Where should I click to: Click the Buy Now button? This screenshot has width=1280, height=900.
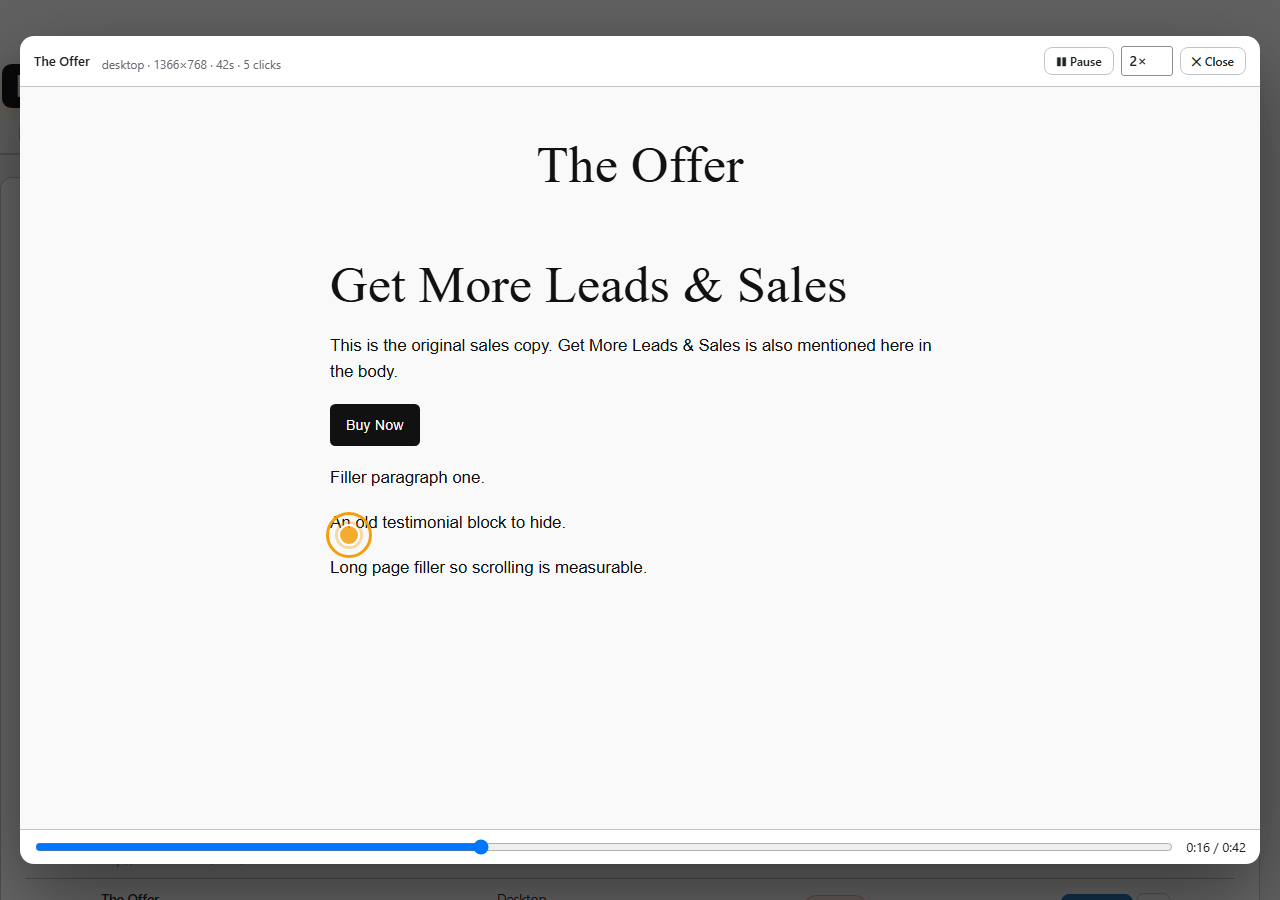click(375, 425)
